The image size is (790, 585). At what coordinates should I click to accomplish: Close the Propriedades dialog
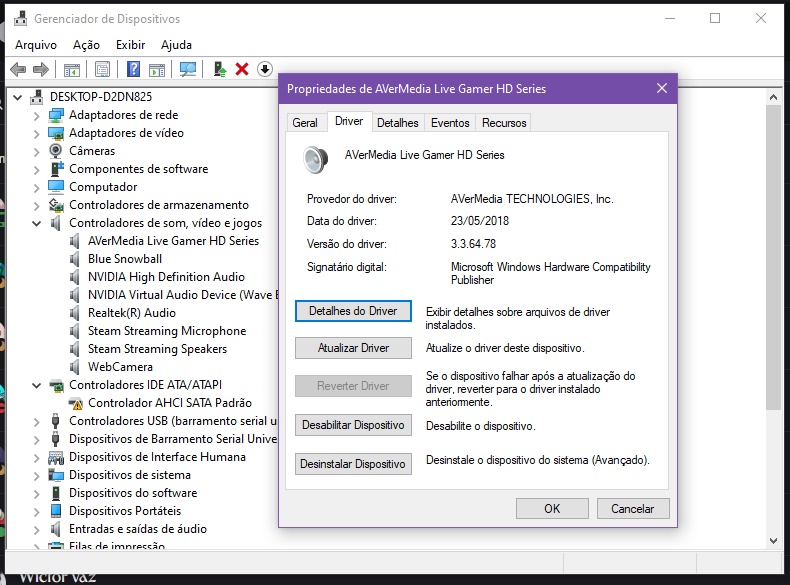click(662, 89)
